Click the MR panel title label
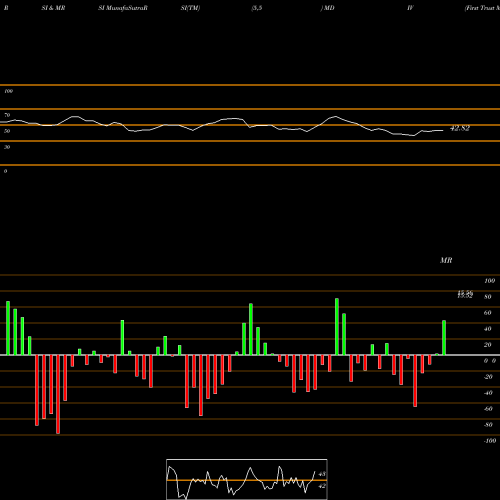The width and height of the screenshot is (500, 500). click(x=446, y=260)
